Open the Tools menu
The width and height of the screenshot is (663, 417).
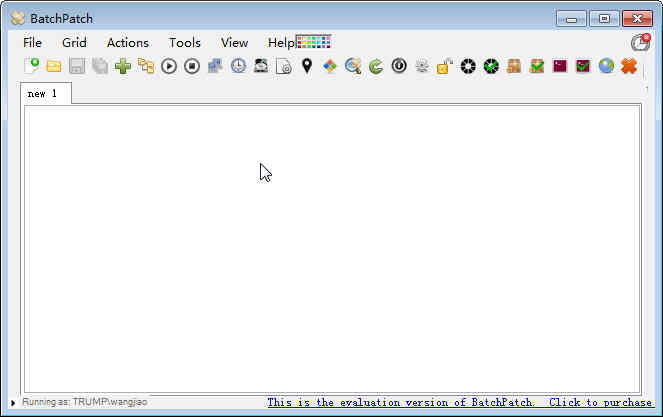(x=185, y=43)
